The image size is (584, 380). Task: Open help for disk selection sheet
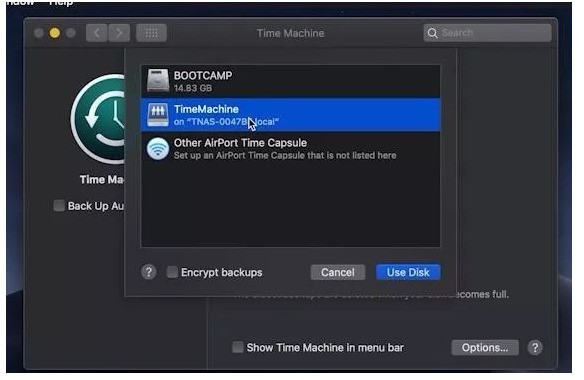click(149, 272)
